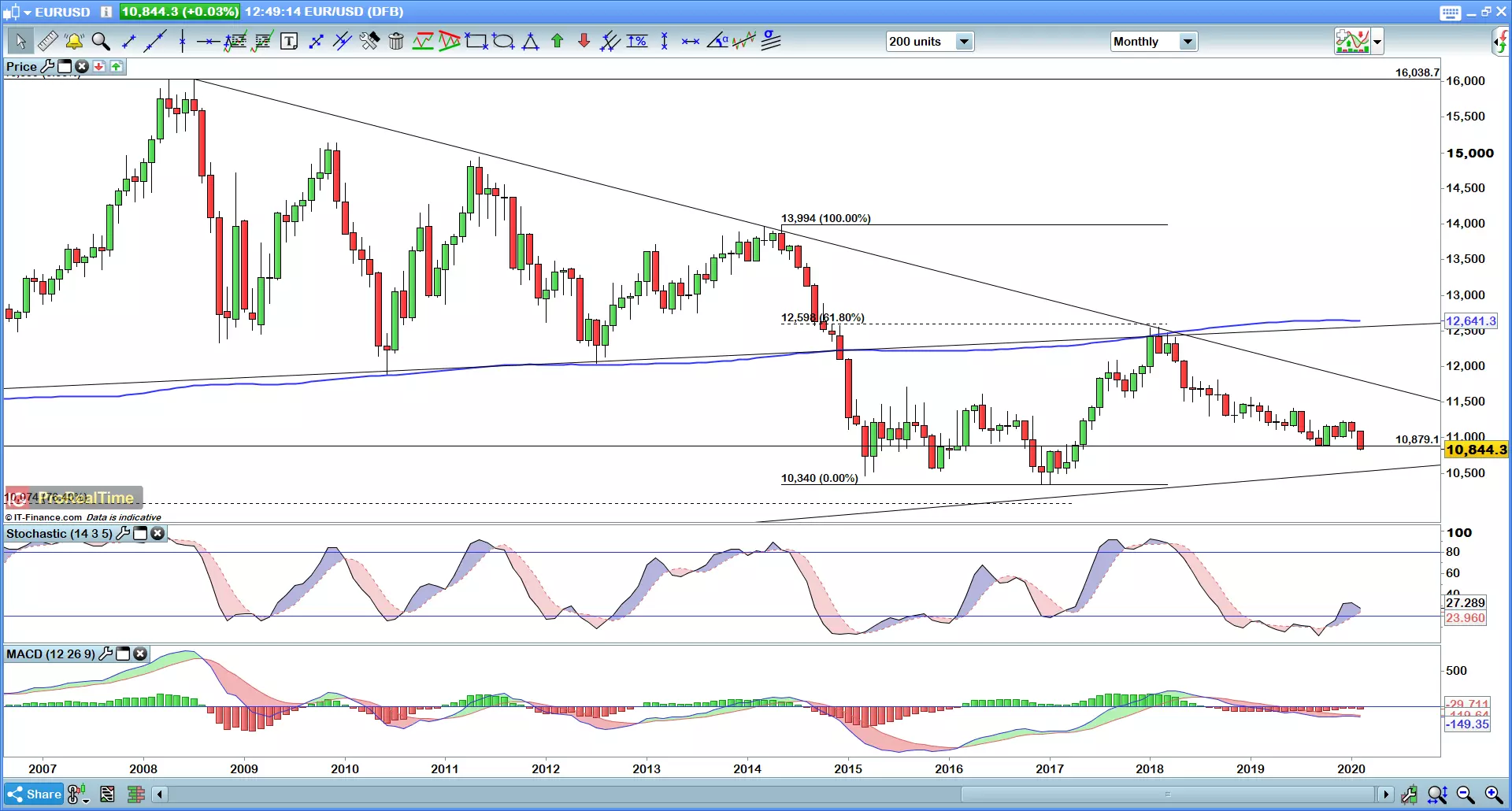
Task: Select the line segment drawing tool
Action: tap(129, 41)
